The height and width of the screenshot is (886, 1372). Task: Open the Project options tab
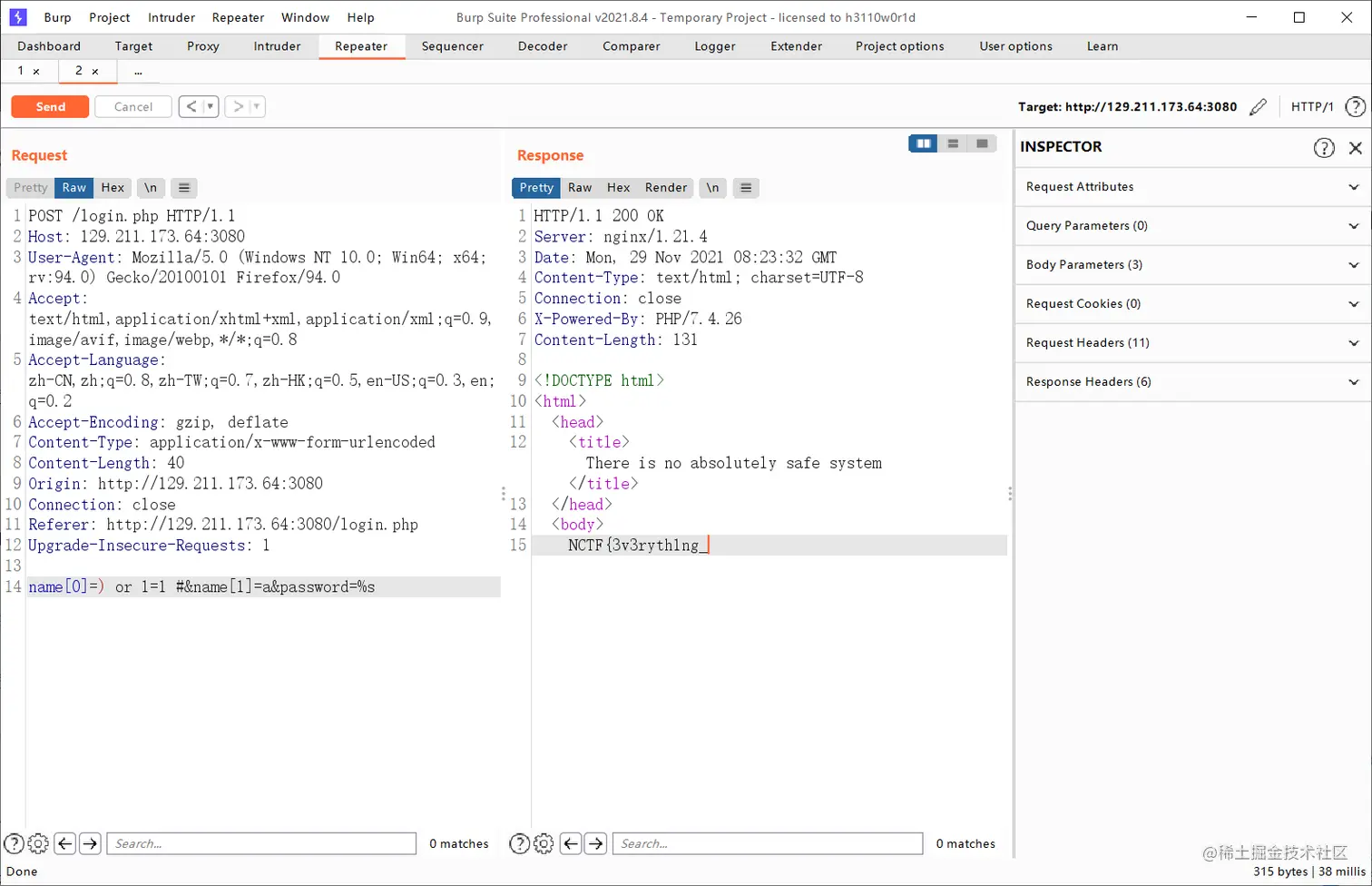point(899,46)
